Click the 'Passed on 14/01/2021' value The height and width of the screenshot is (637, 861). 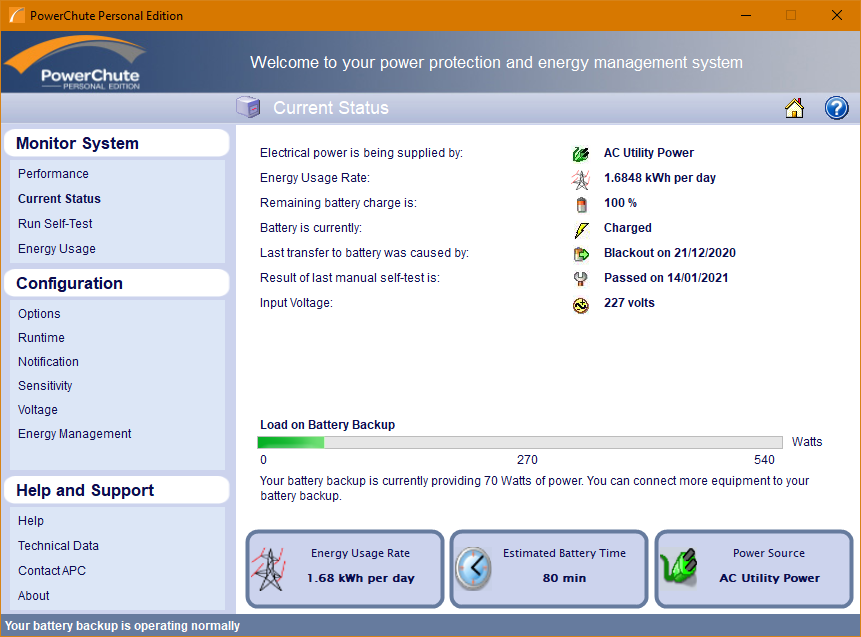click(x=666, y=278)
